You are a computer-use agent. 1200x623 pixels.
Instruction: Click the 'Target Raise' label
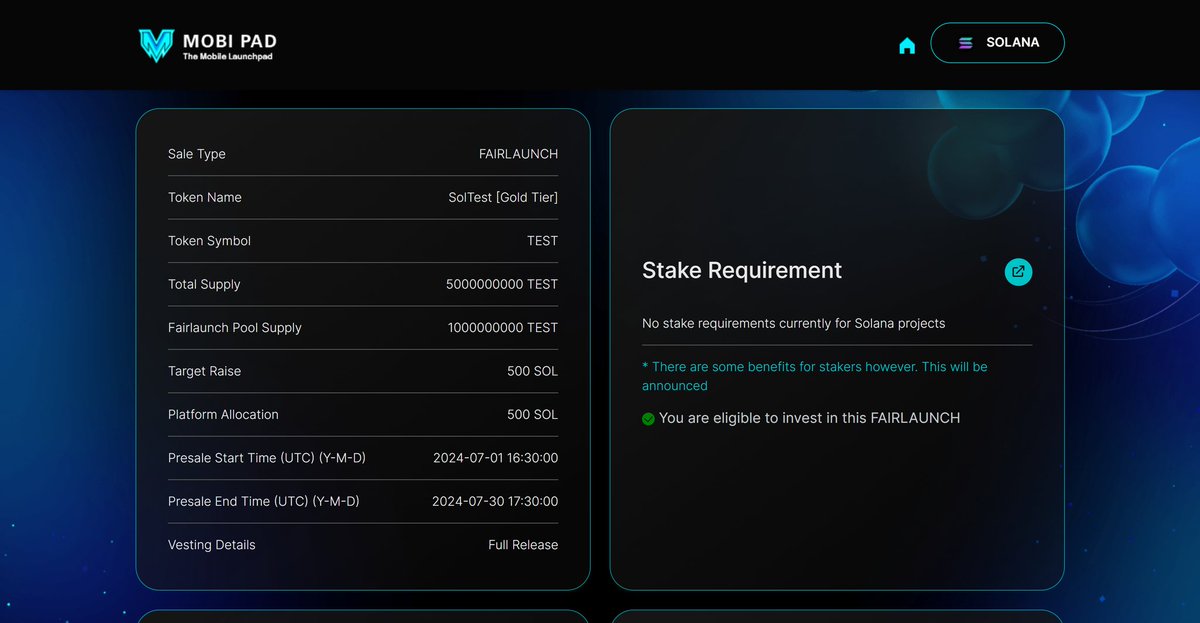204,371
